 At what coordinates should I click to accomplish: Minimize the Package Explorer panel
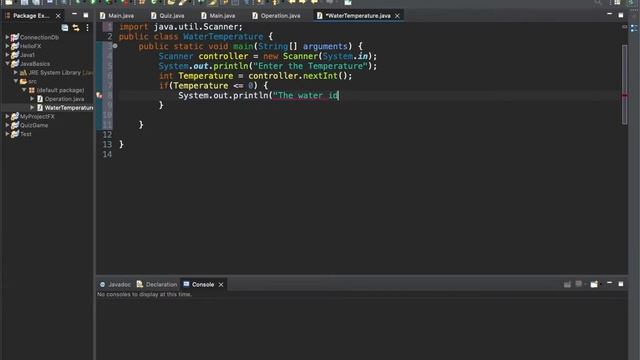click(74, 15)
